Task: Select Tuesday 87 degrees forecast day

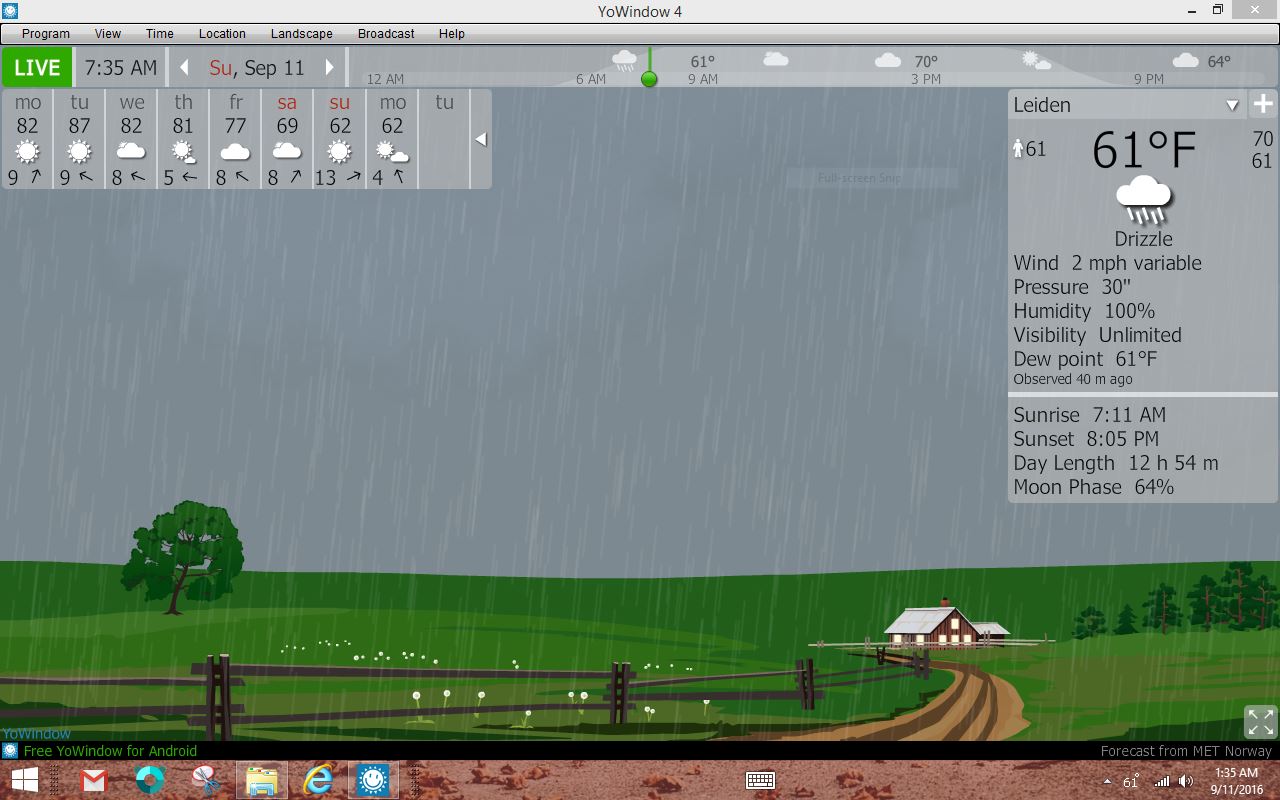Action: pos(80,139)
